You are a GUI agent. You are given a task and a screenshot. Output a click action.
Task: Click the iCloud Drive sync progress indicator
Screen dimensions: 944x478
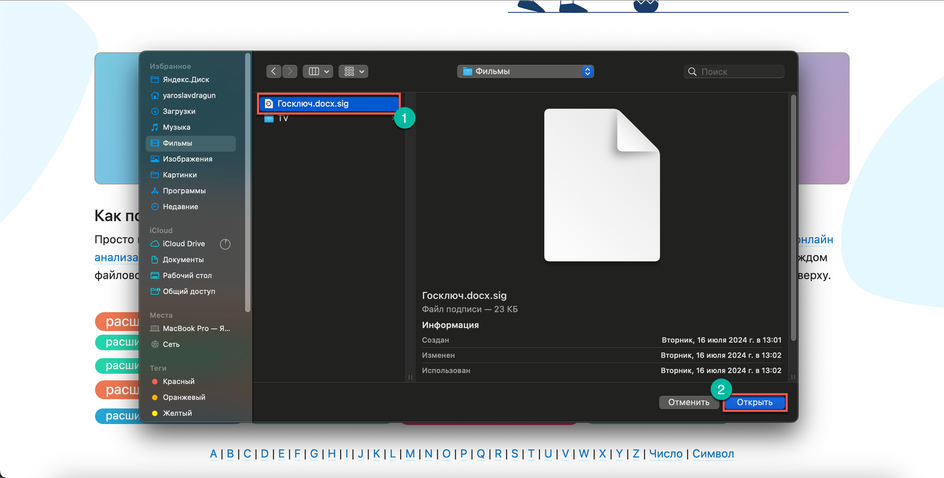(225, 244)
